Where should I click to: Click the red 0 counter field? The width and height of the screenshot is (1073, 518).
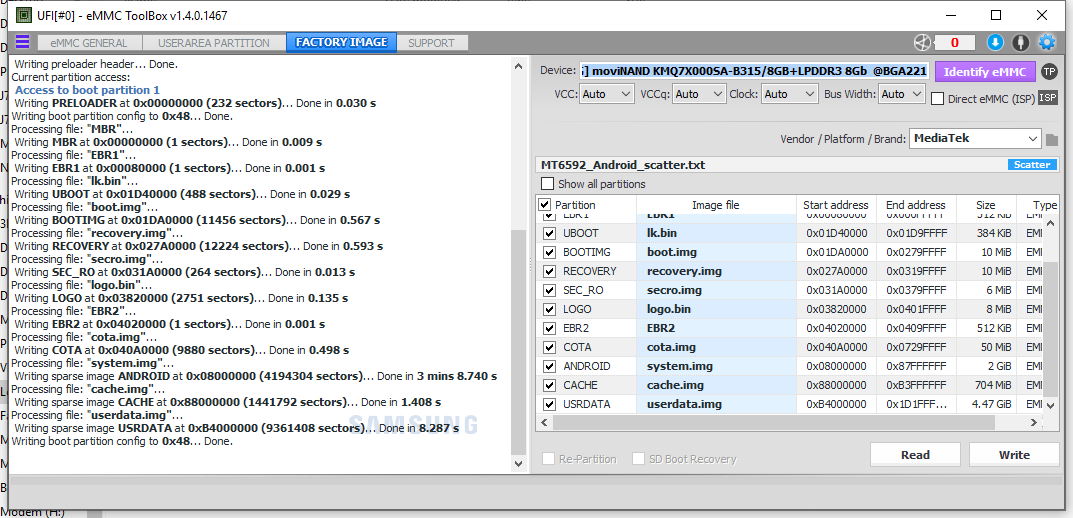955,42
